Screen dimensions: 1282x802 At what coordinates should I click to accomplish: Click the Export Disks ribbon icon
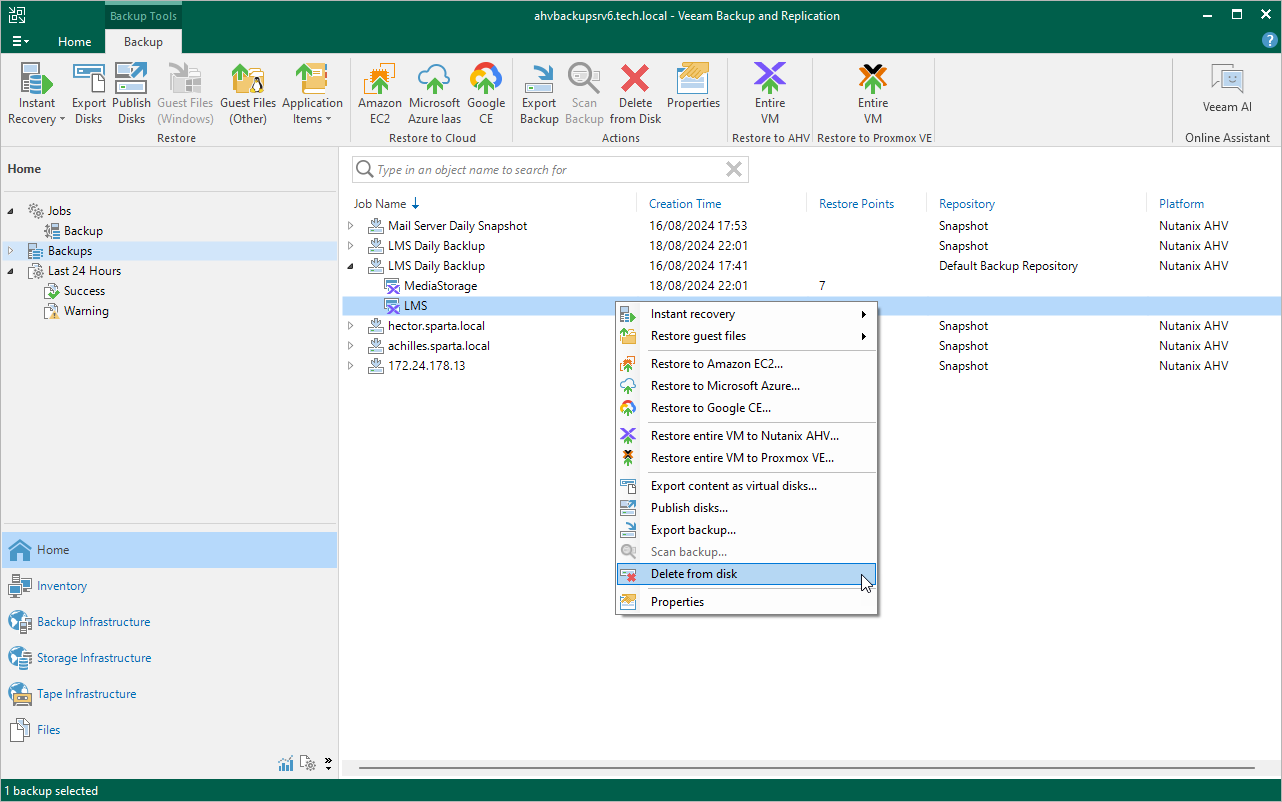[x=89, y=94]
